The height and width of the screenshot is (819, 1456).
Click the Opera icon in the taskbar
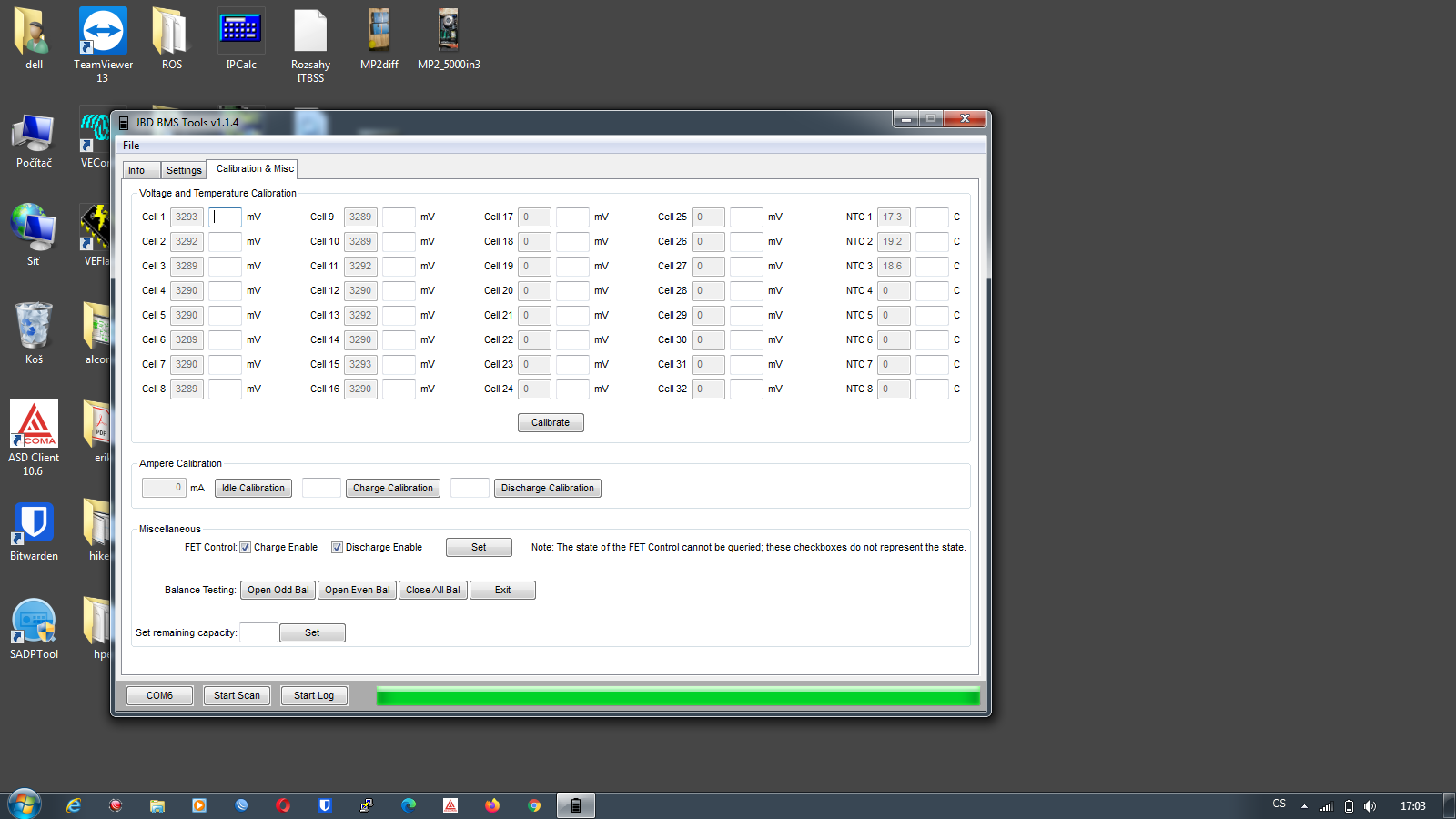coord(283,805)
